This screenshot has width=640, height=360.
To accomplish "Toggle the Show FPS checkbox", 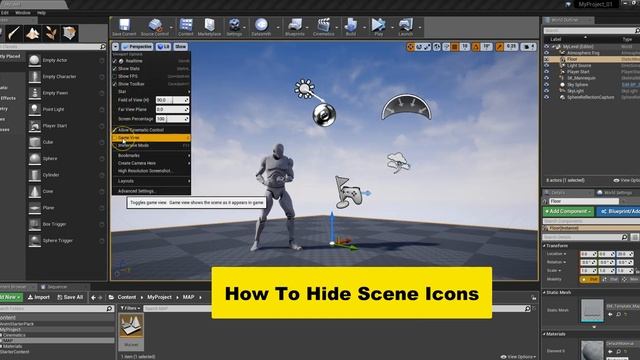I will point(115,76).
